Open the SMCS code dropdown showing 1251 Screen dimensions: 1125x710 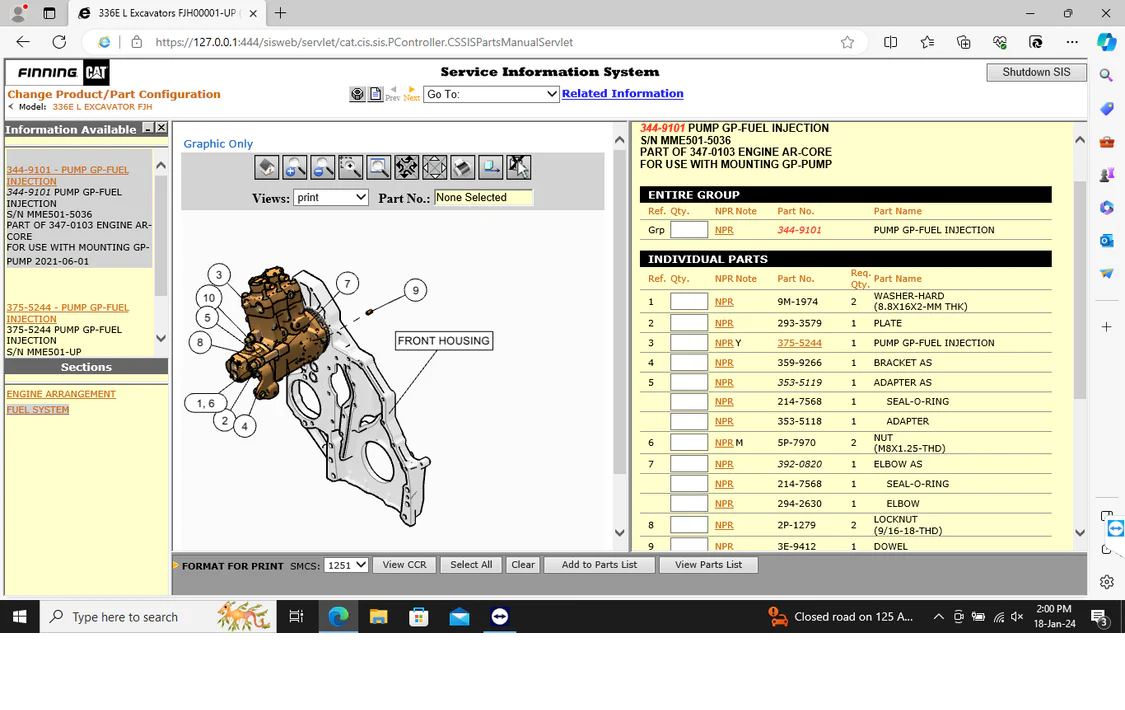(347, 565)
